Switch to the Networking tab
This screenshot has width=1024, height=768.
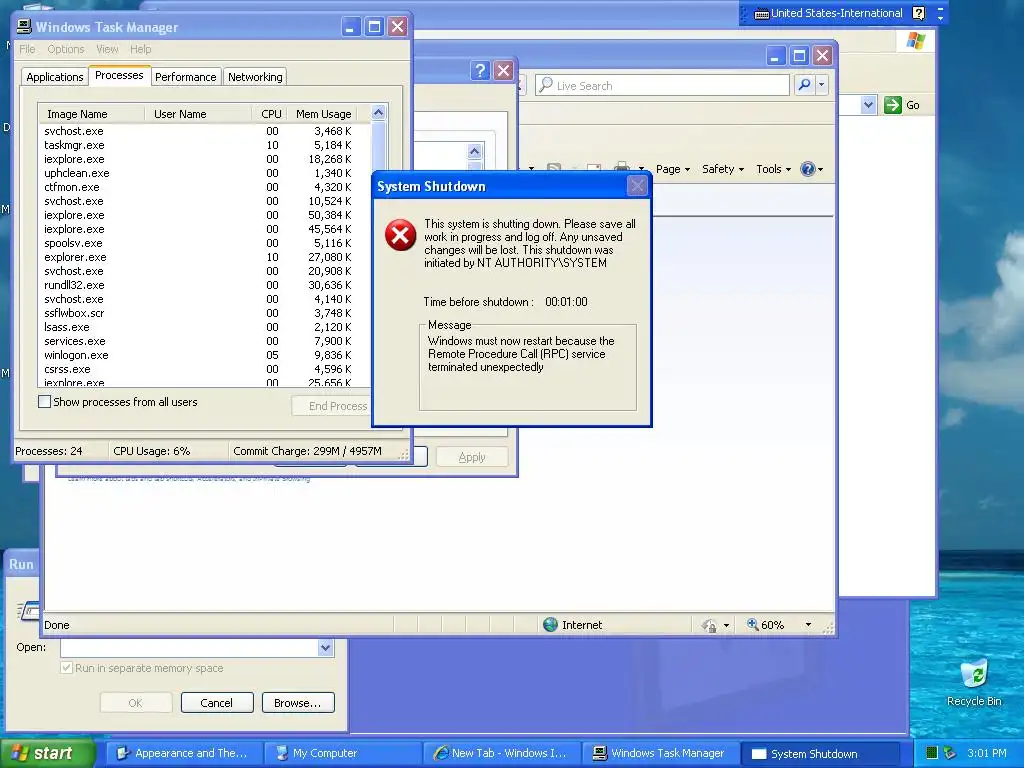pyautogui.click(x=255, y=76)
